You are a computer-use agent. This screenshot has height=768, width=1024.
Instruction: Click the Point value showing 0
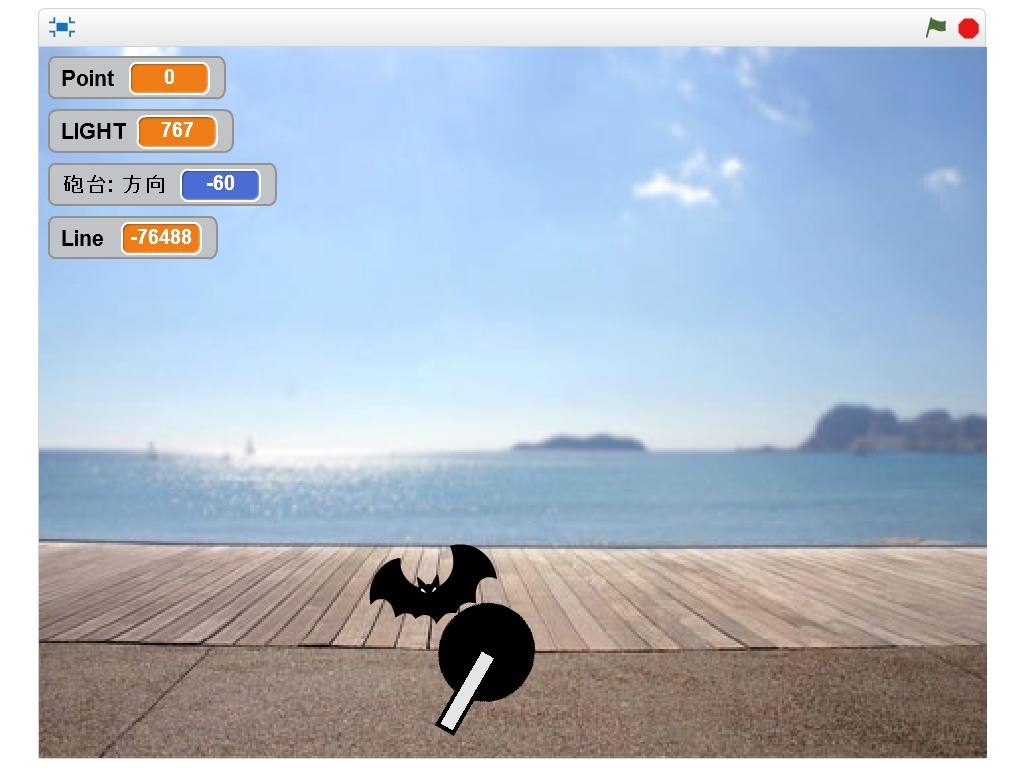(169, 78)
